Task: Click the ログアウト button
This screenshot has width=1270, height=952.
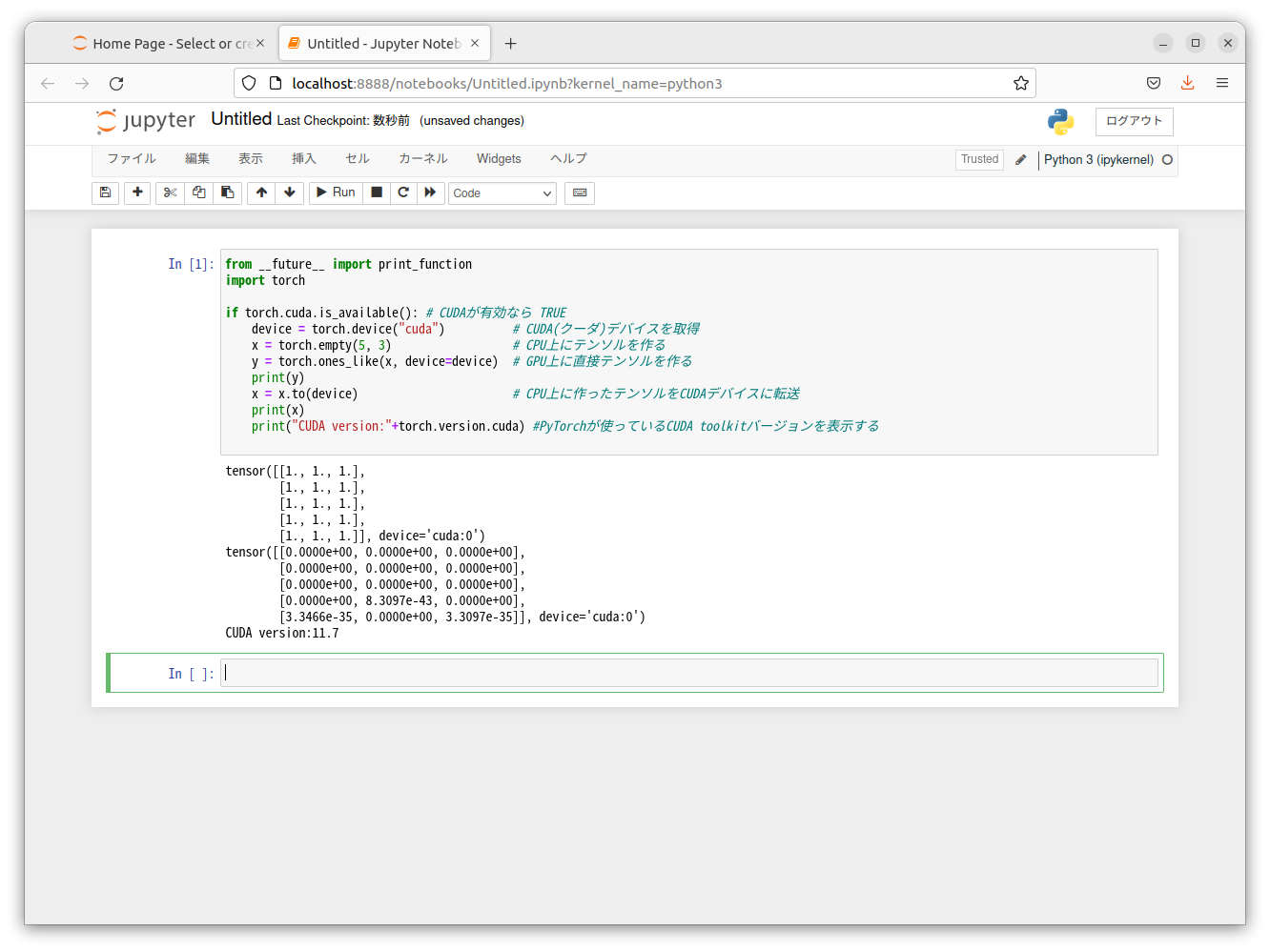Action: (x=1135, y=121)
